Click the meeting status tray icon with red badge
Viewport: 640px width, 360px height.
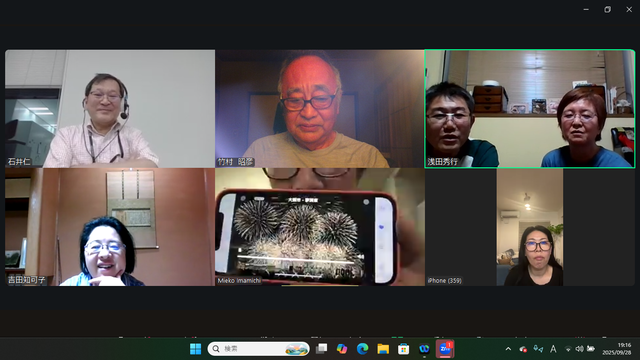pyautogui.click(x=523, y=349)
